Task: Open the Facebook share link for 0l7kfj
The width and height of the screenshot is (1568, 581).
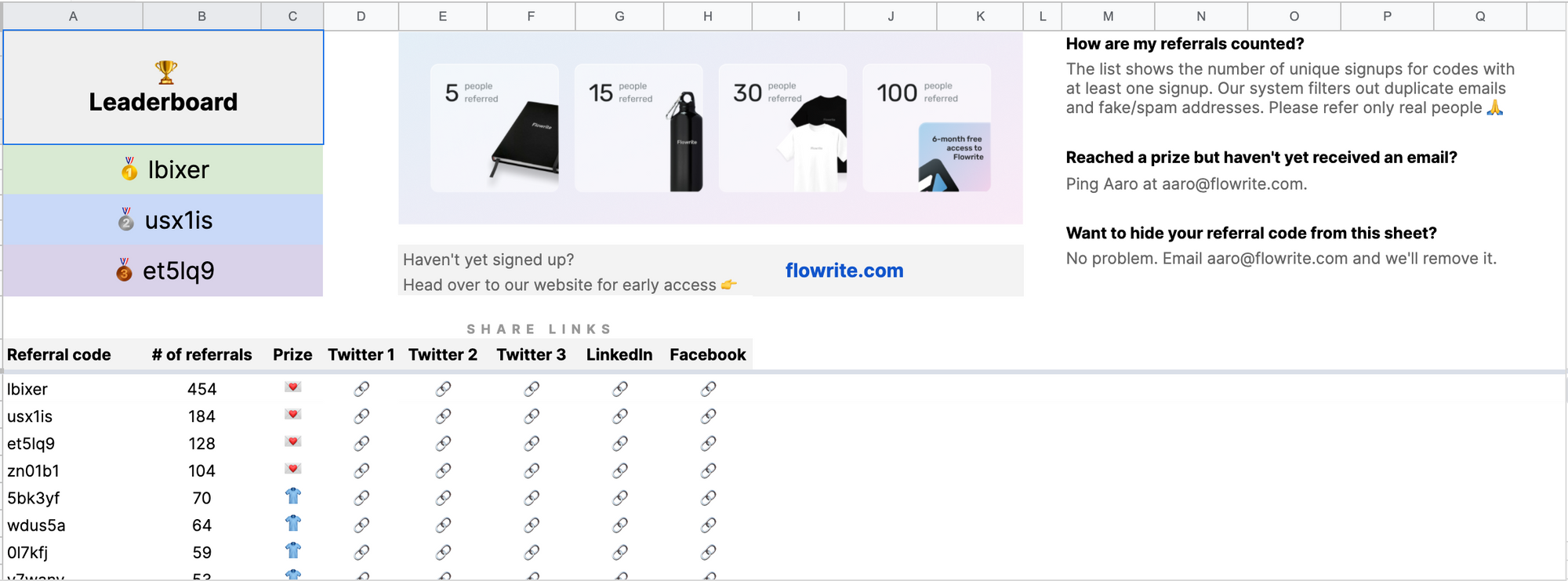Action: point(708,553)
